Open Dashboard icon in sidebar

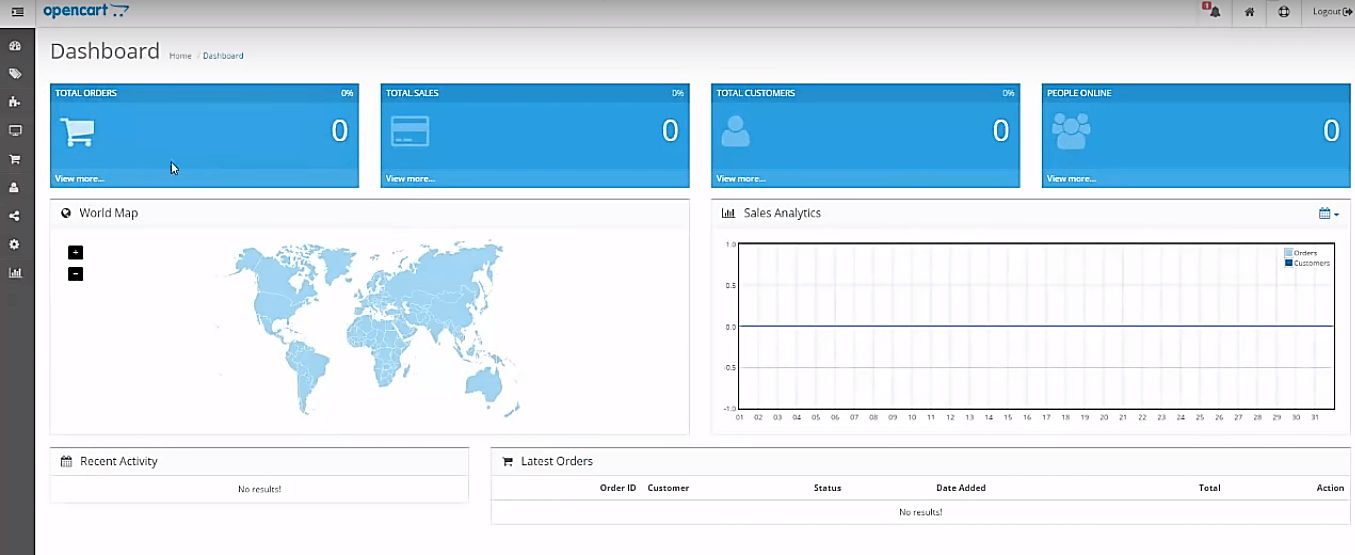pyautogui.click(x=15, y=46)
